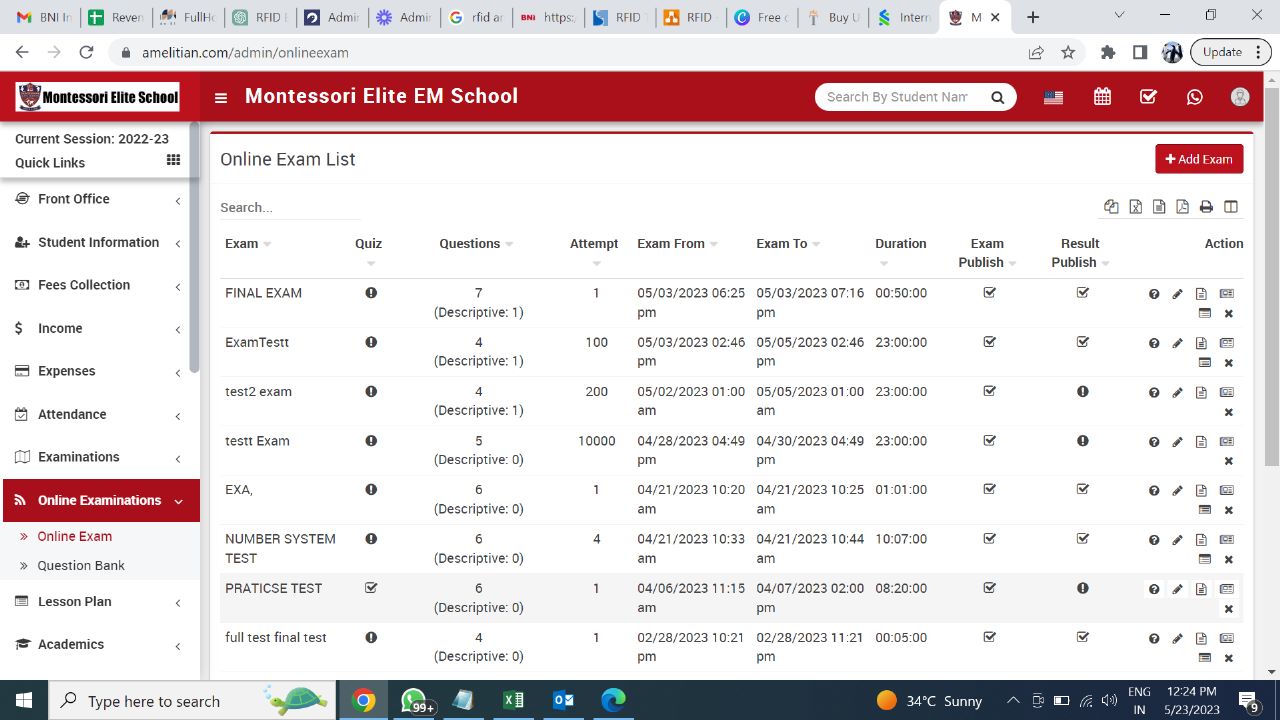Toggle Exam Publish for ExamTestt

click(x=990, y=342)
